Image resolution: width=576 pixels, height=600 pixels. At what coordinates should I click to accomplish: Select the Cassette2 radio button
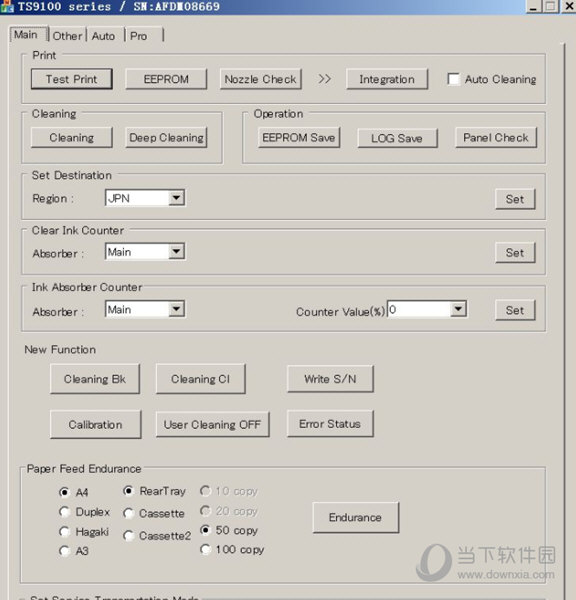(x=128, y=536)
